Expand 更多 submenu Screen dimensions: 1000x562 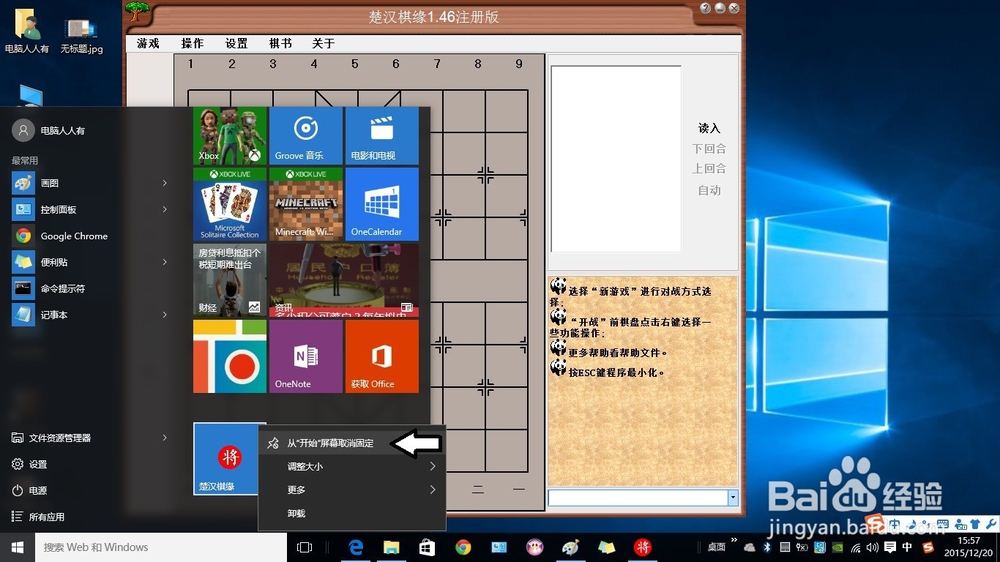point(351,490)
